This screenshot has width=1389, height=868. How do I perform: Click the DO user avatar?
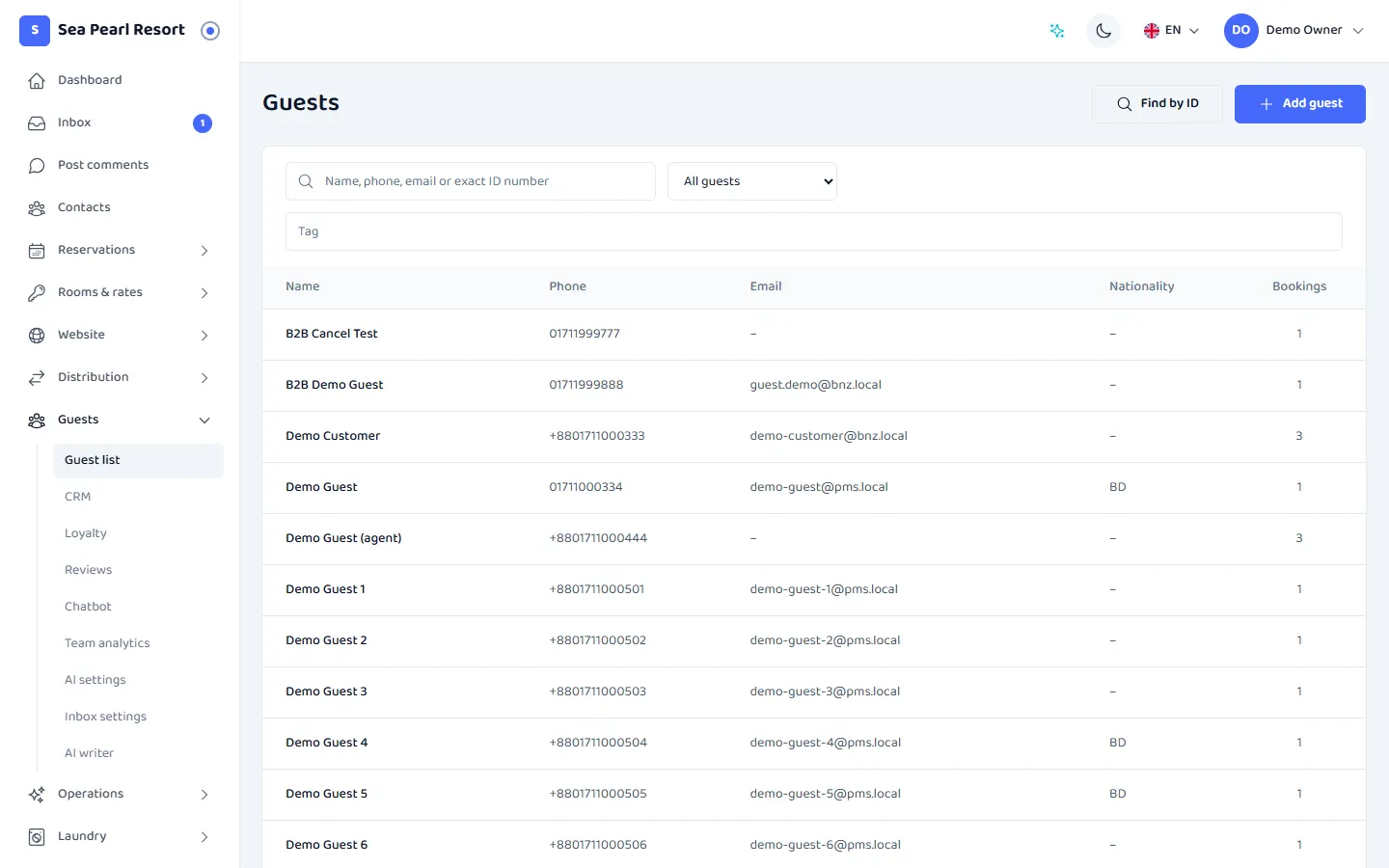coord(1241,31)
